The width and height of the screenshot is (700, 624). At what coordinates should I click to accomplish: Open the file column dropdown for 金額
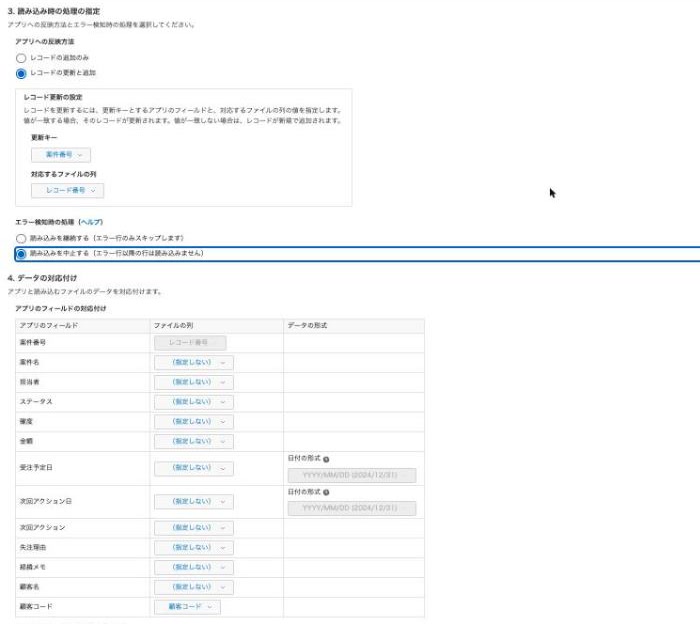tap(194, 441)
